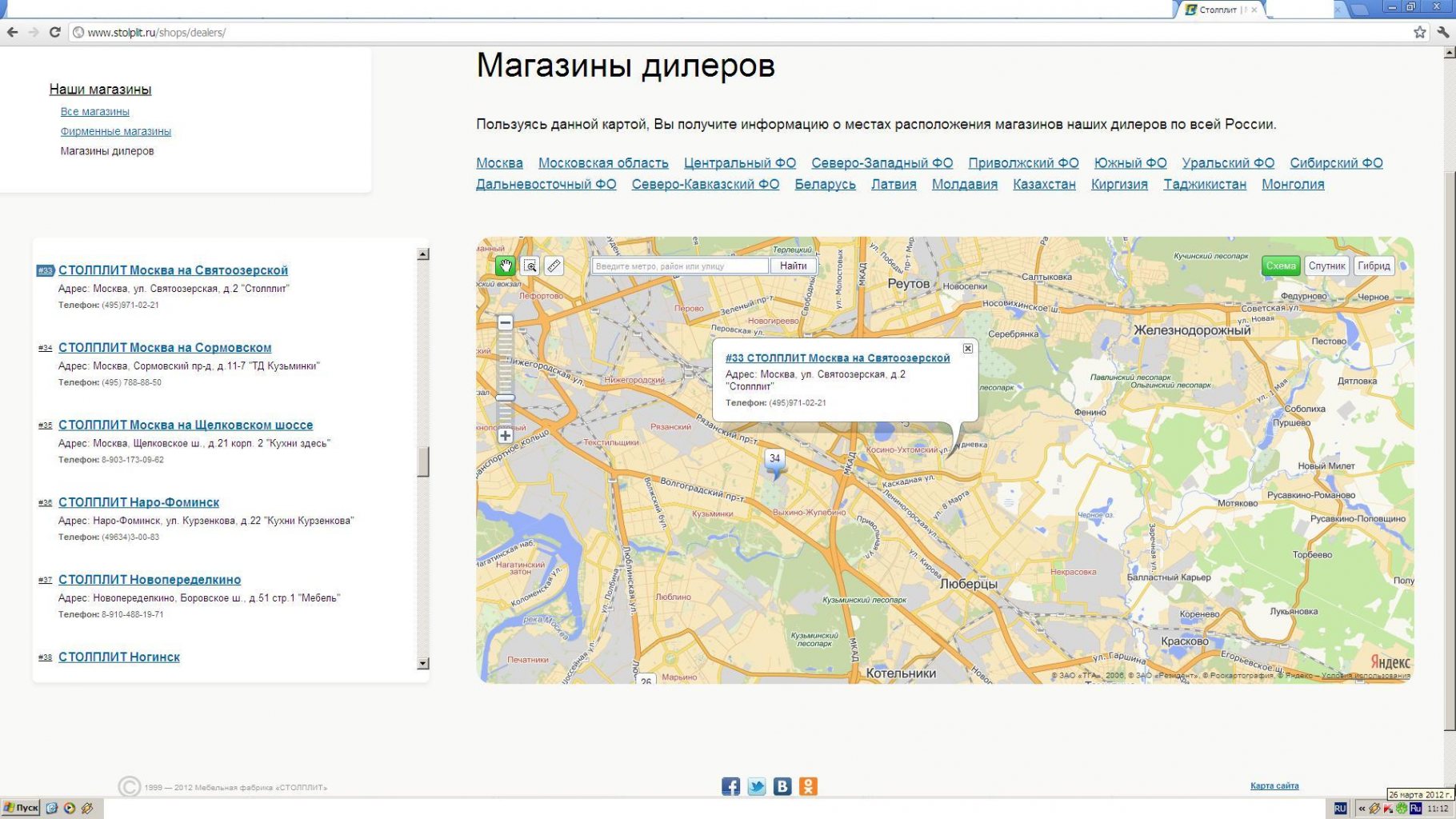Filter dealers by Уральский ФО

click(1228, 163)
